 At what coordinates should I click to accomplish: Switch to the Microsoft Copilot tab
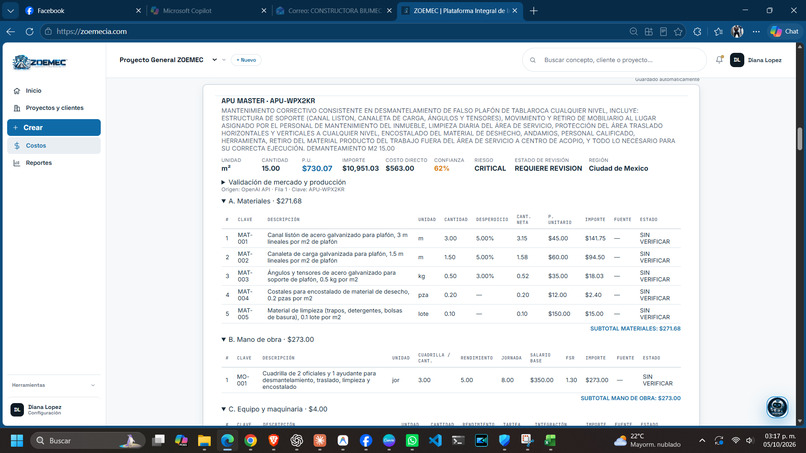[x=208, y=11]
